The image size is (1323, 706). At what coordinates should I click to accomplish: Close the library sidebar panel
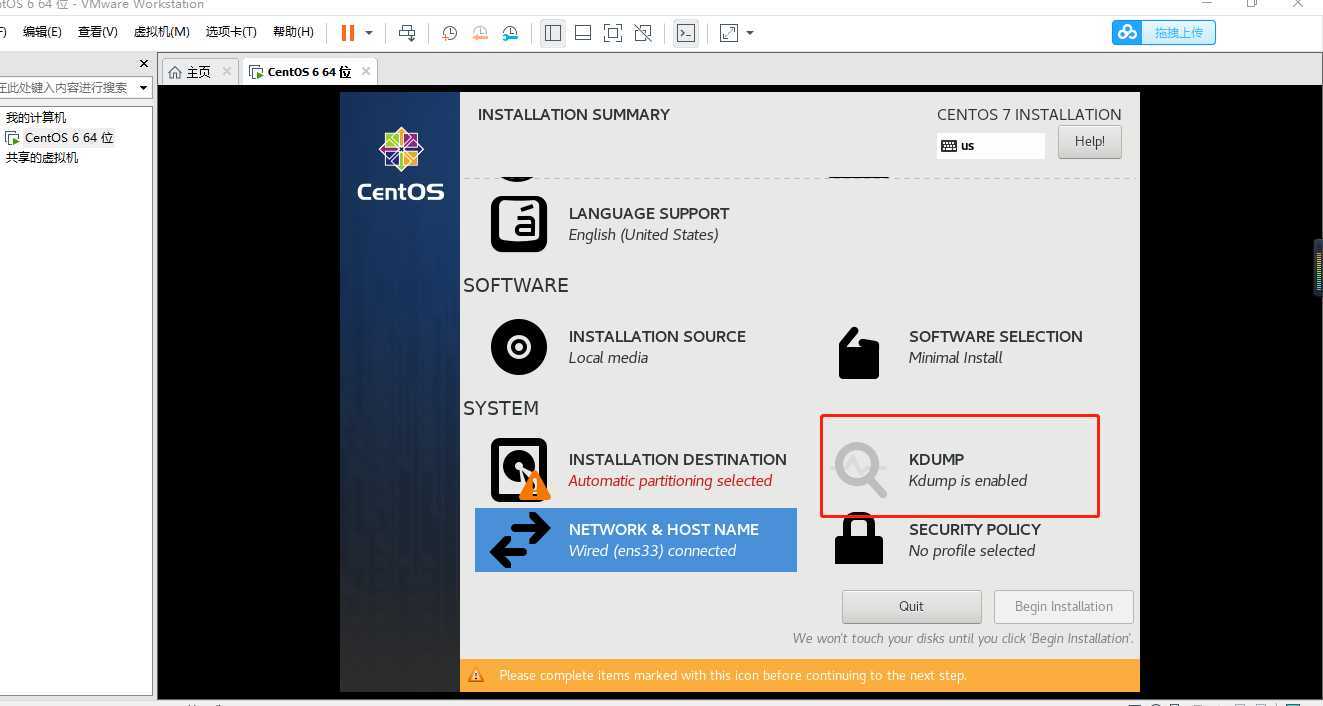coord(143,64)
